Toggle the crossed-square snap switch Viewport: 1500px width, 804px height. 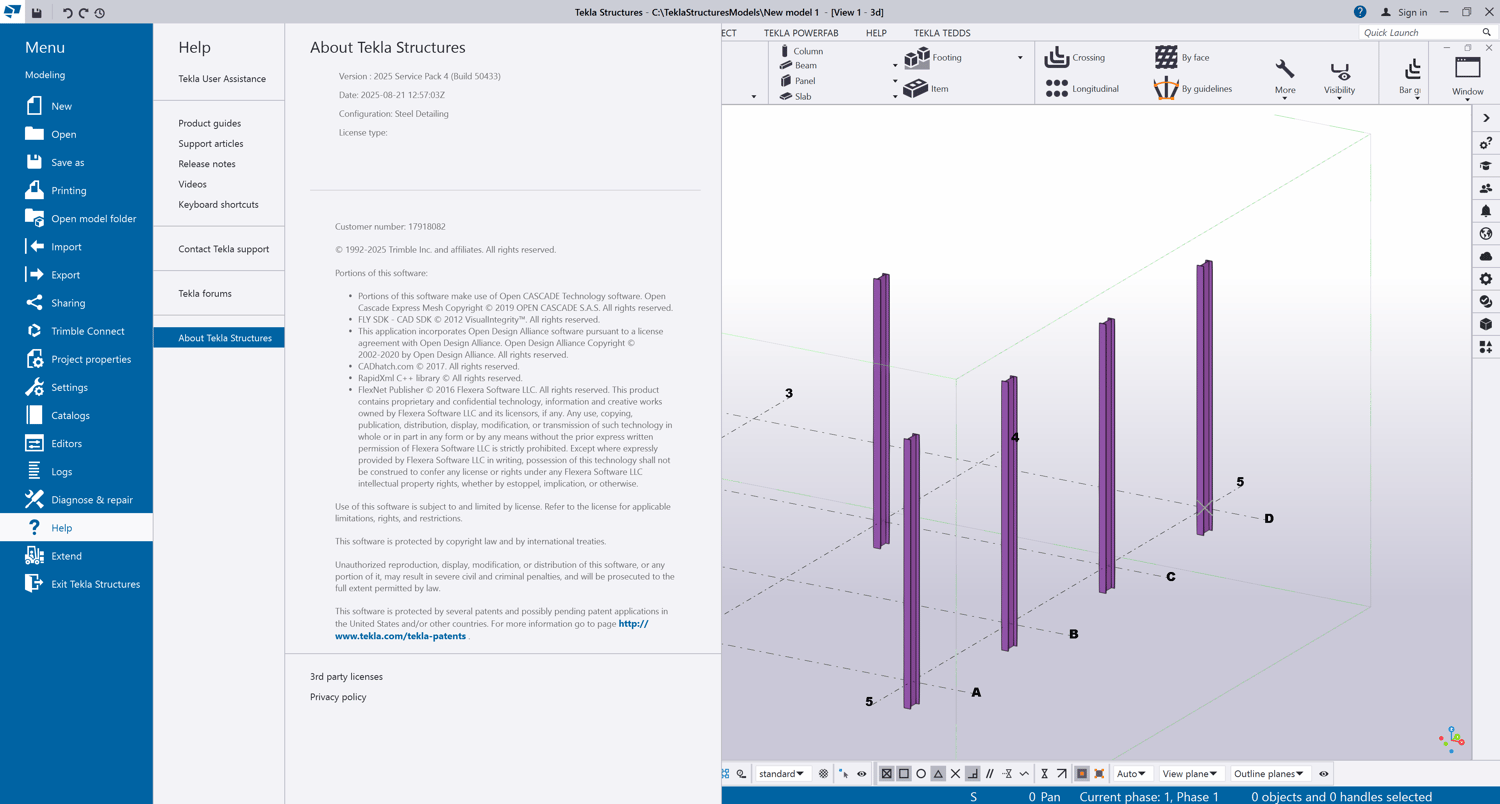pyautogui.click(x=886, y=774)
